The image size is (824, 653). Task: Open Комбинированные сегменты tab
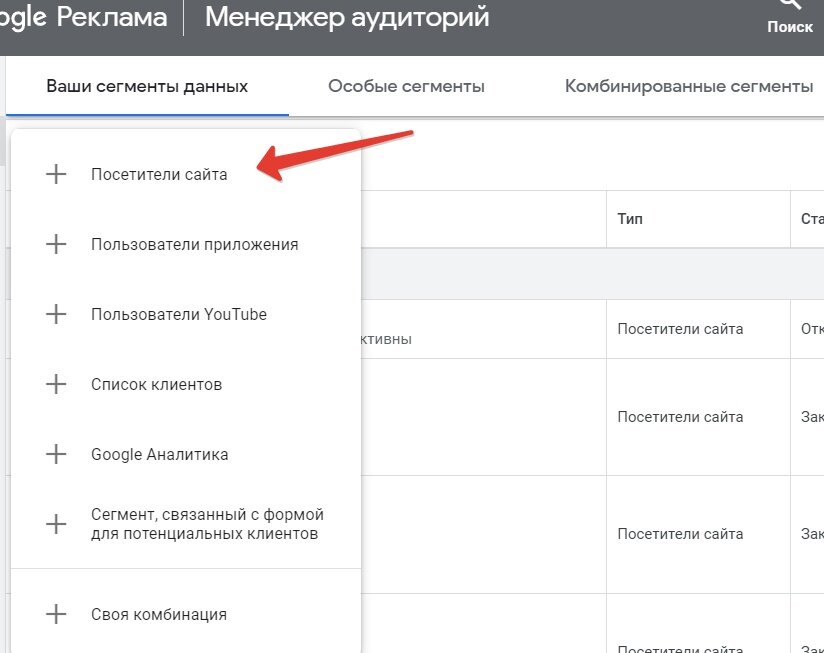(x=689, y=86)
